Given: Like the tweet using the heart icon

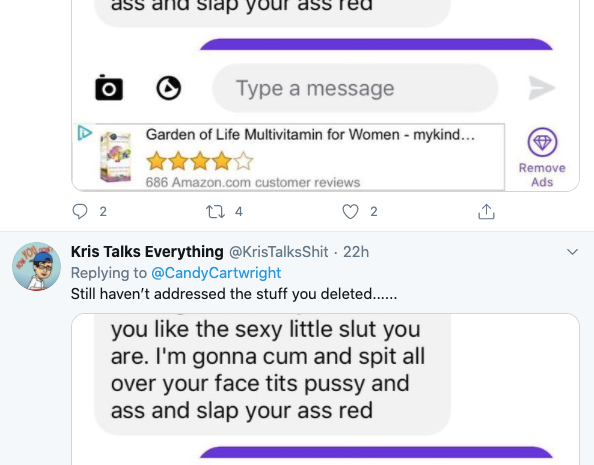Looking at the screenshot, I should [350, 211].
